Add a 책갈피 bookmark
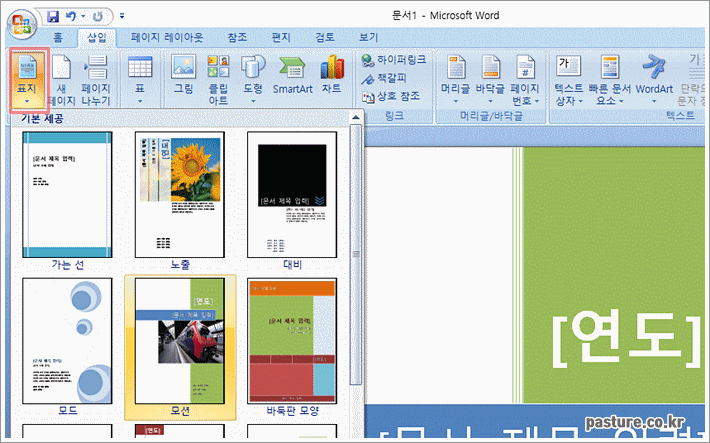710x443 pixels. click(384, 78)
